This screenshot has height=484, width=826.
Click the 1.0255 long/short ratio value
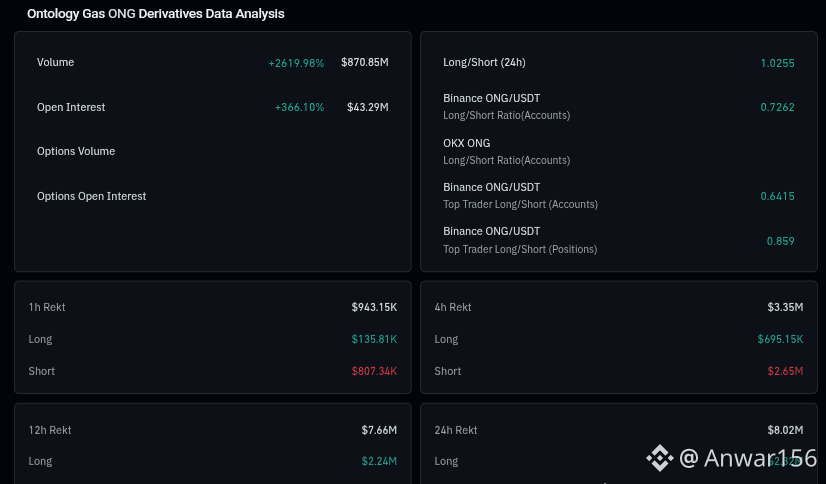777,63
